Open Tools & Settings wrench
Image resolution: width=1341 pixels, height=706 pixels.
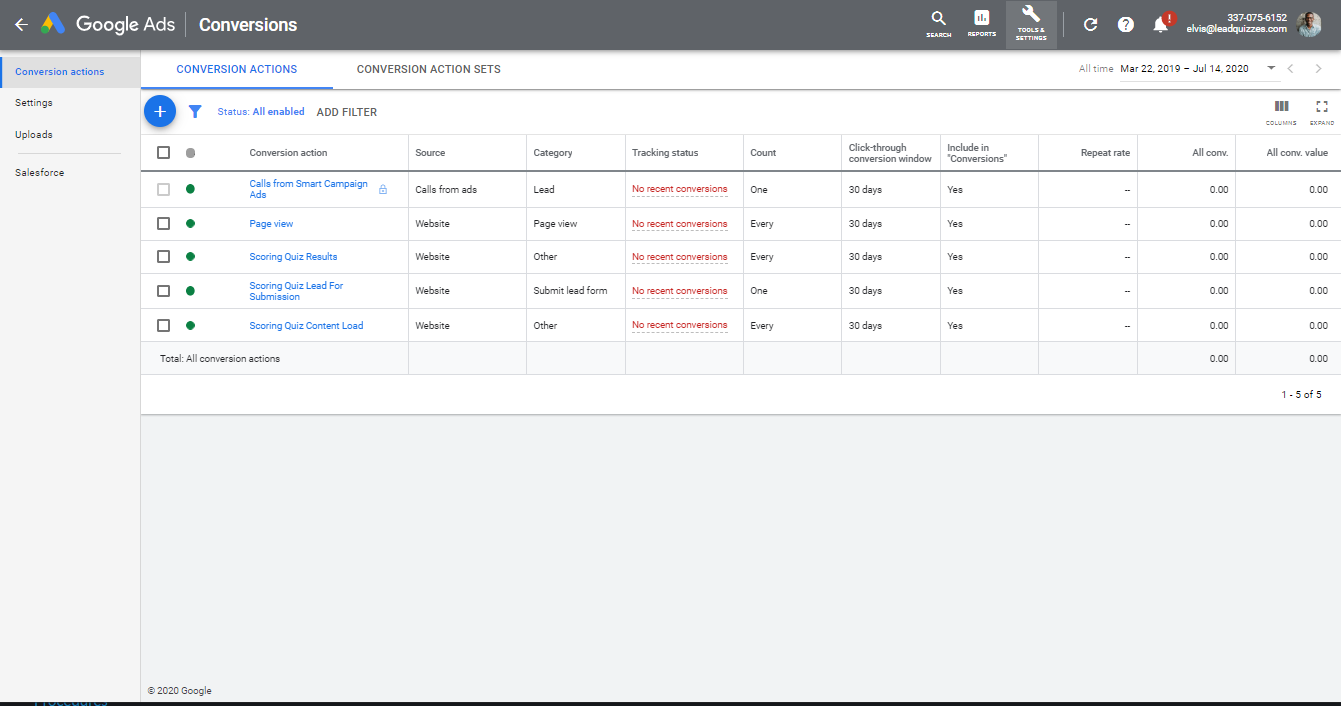click(1031, 24)
